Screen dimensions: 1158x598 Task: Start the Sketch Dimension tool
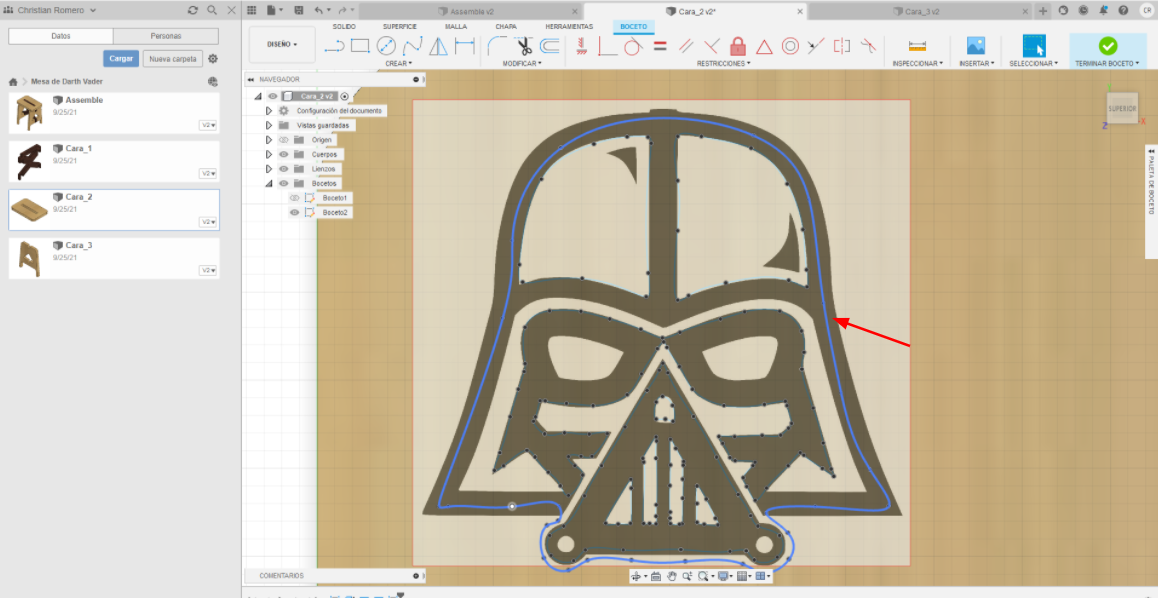[x=465, y=47]
